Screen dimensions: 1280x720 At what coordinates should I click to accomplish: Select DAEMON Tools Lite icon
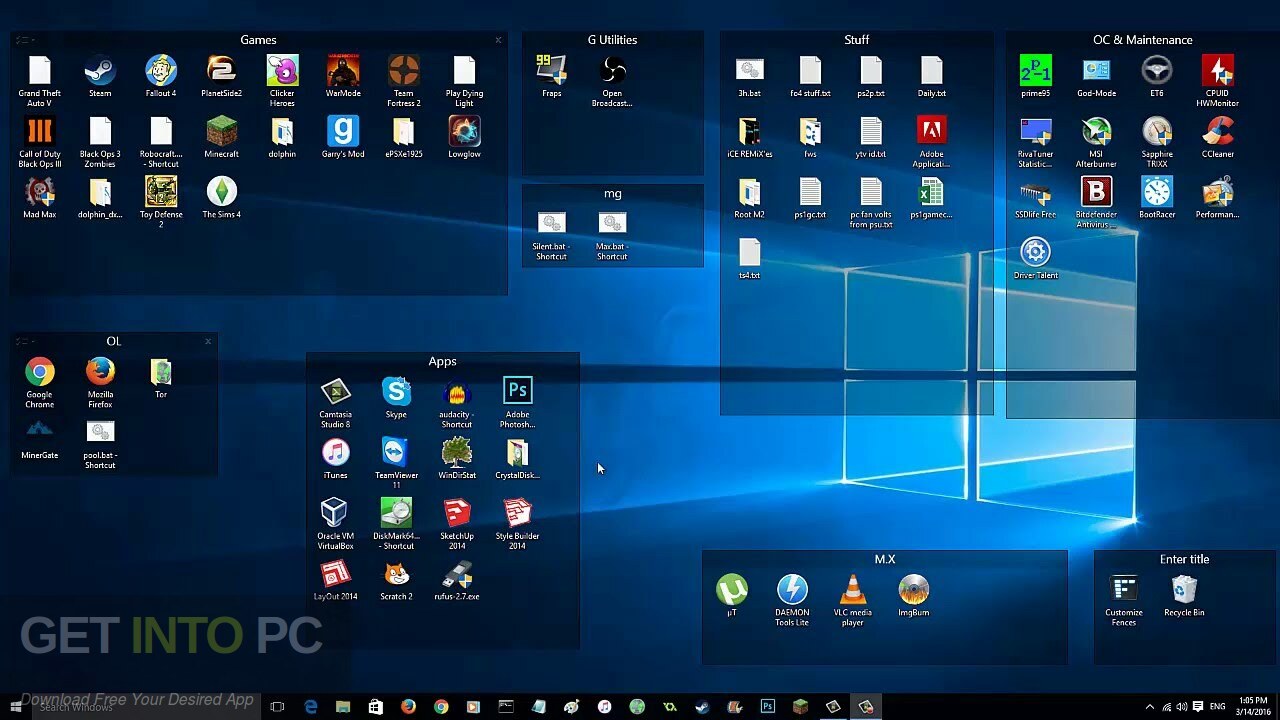(792, 601)
